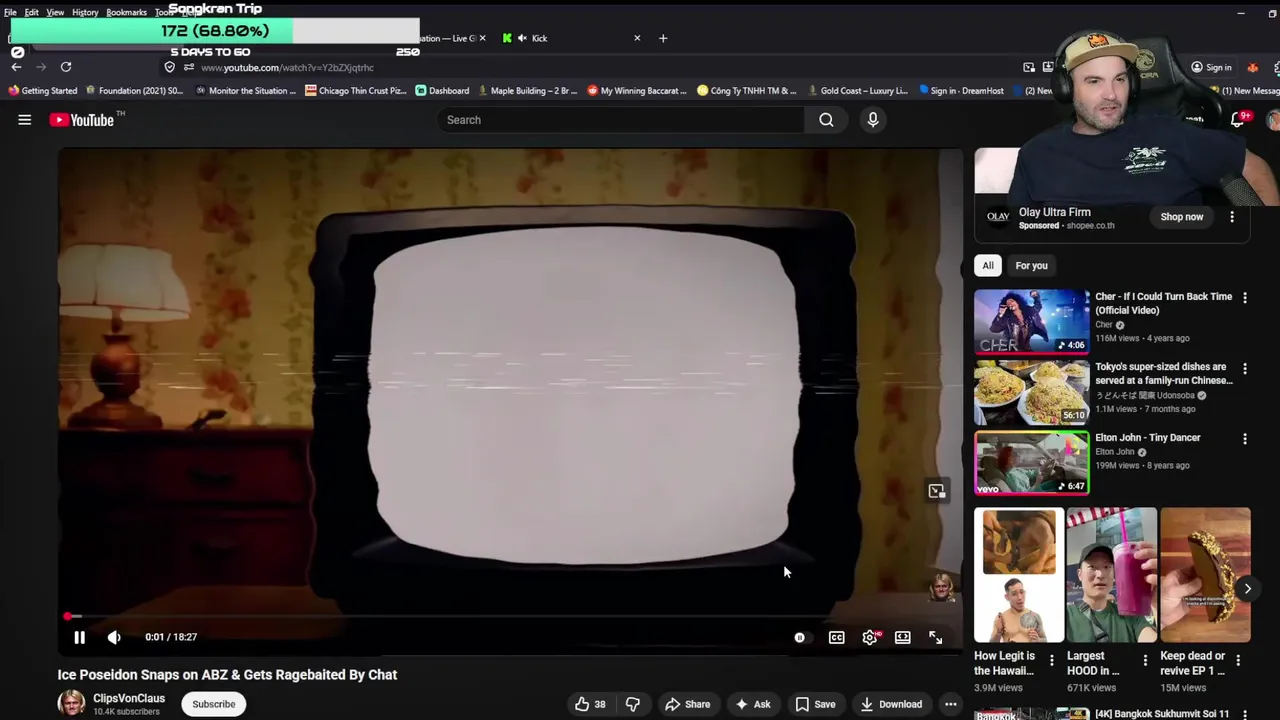Open Sign in - DreamHost bookmark
This screenshot has height=720, width=1280.
tap(961, 91)
